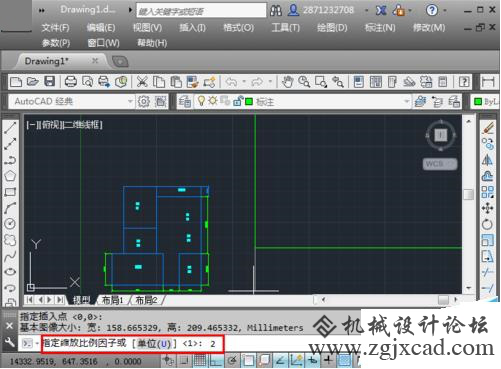Toggle Object Snap in status bar
Viewport: 501px width, 369px height.
248,360
